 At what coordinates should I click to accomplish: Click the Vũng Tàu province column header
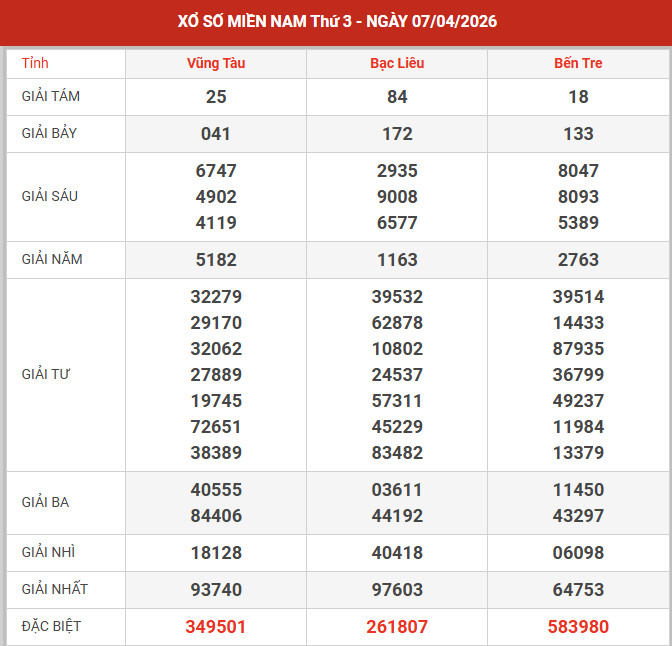(216, 63)
